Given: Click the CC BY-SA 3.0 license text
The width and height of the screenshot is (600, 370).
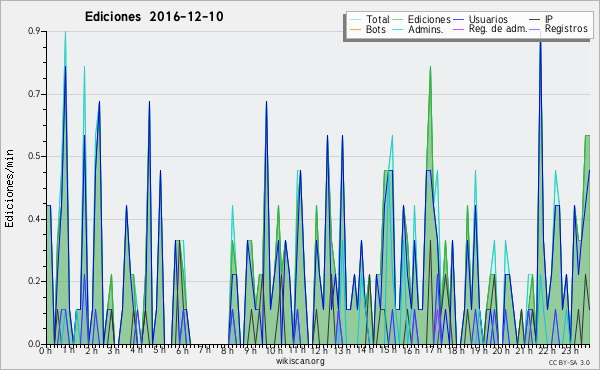Looking at the screenshot, I should [569, 363].
